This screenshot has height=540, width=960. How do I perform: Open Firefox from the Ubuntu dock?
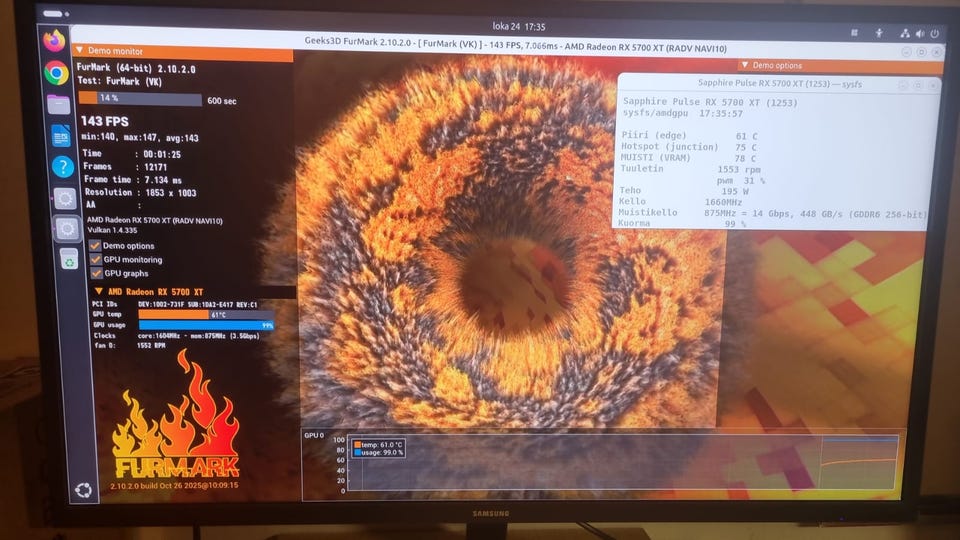(54, 41)
